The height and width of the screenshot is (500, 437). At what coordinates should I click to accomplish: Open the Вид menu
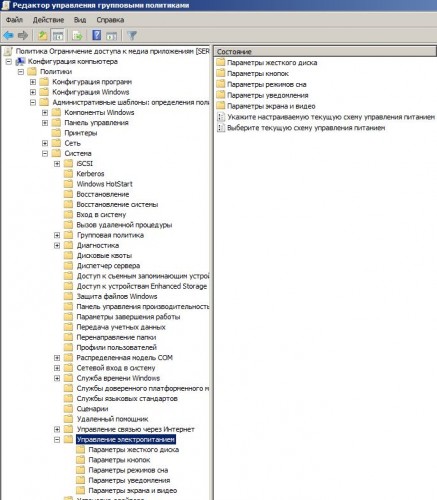[x=80, y=20]
